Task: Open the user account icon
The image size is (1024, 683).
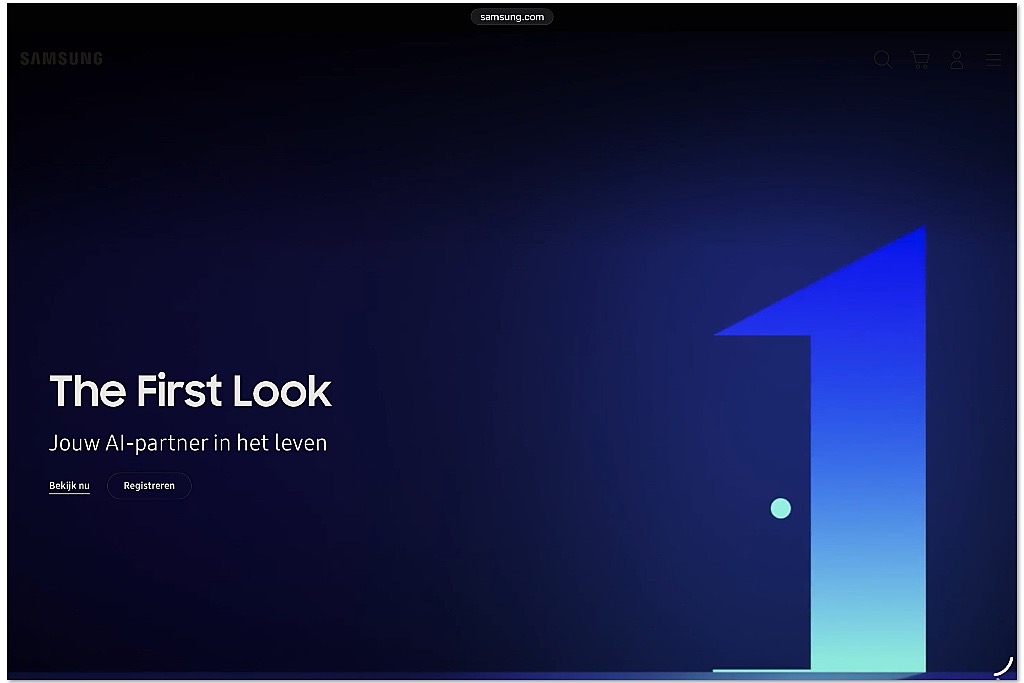Action: (957, 60)
